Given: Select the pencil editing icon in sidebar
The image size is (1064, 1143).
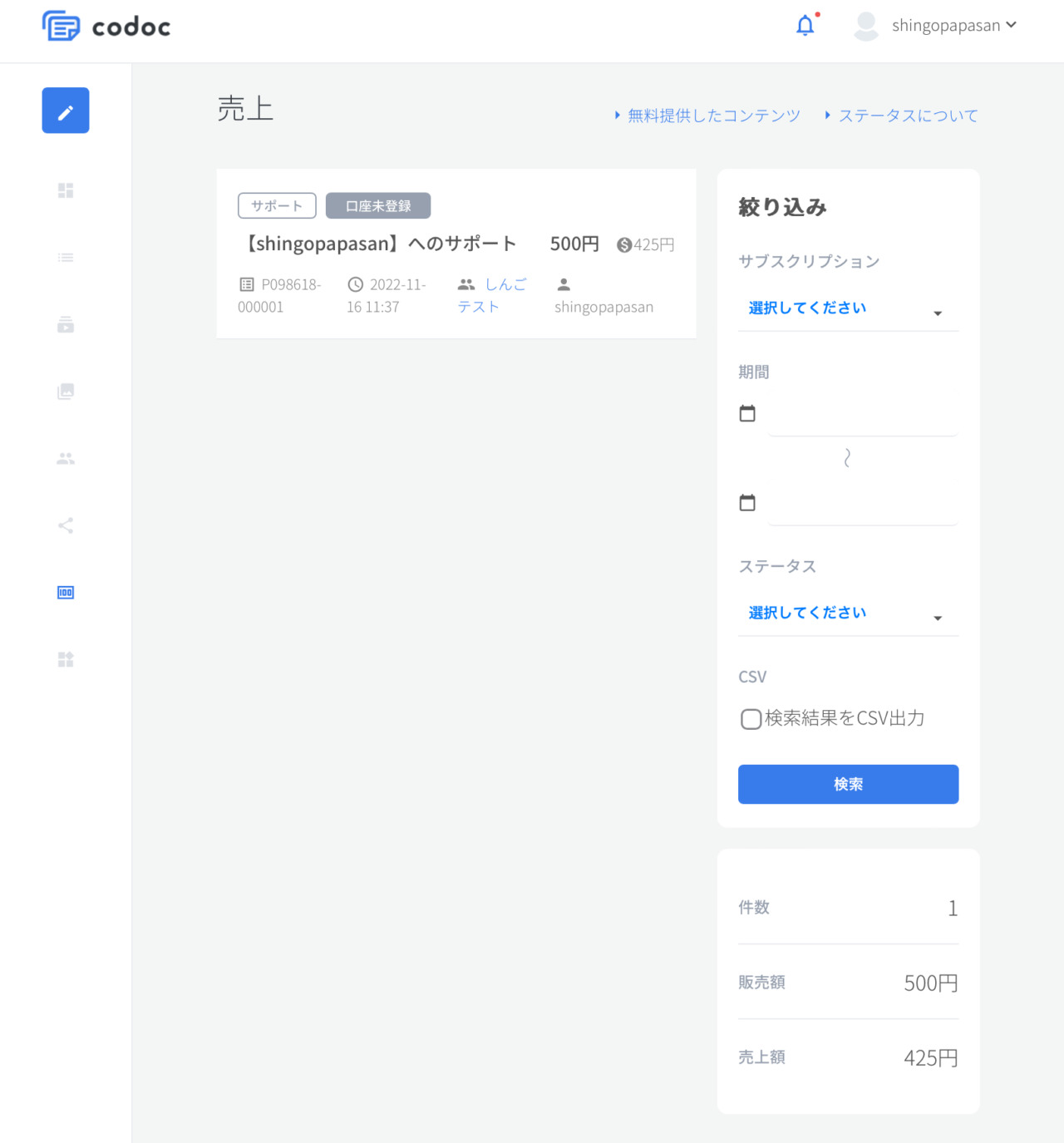Looking at the screenshot, I should click(x=65, y=111).
